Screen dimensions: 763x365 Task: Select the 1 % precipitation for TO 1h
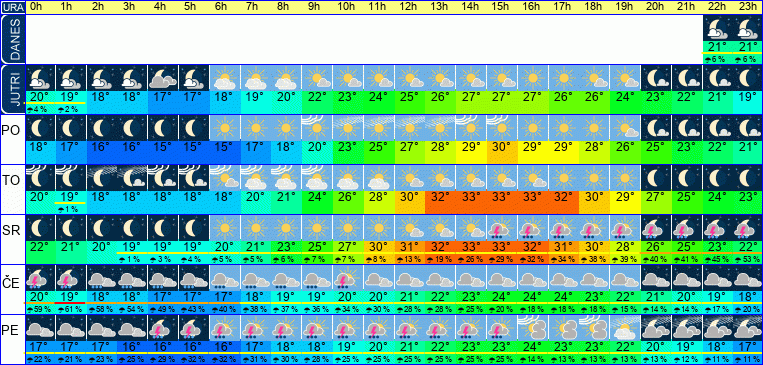coord(68,209)
